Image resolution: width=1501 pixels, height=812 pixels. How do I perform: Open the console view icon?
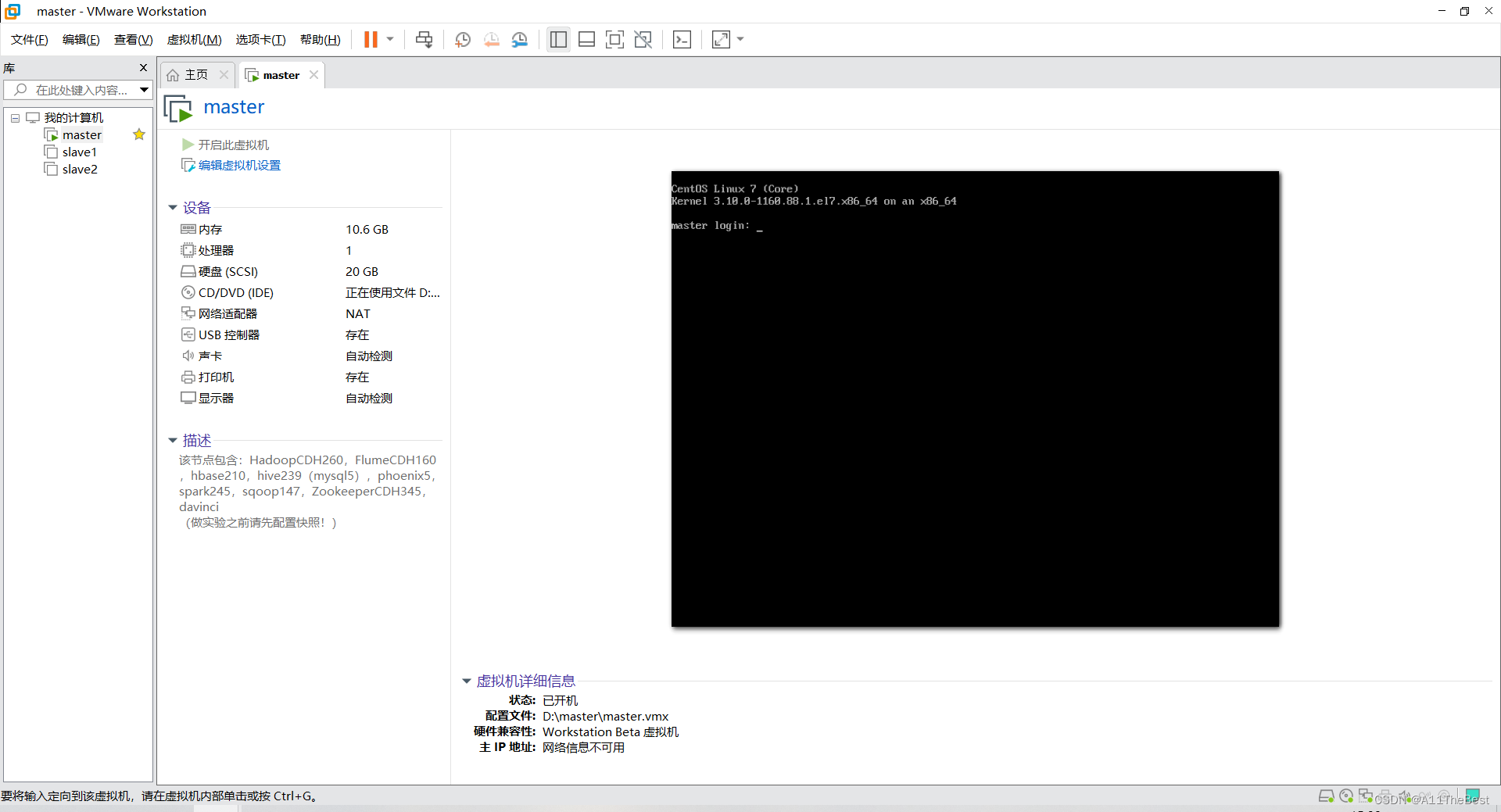682,39
